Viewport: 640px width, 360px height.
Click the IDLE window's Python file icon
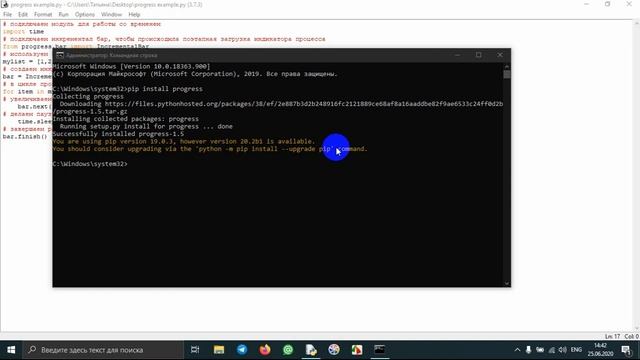click(x=4, y=4)
